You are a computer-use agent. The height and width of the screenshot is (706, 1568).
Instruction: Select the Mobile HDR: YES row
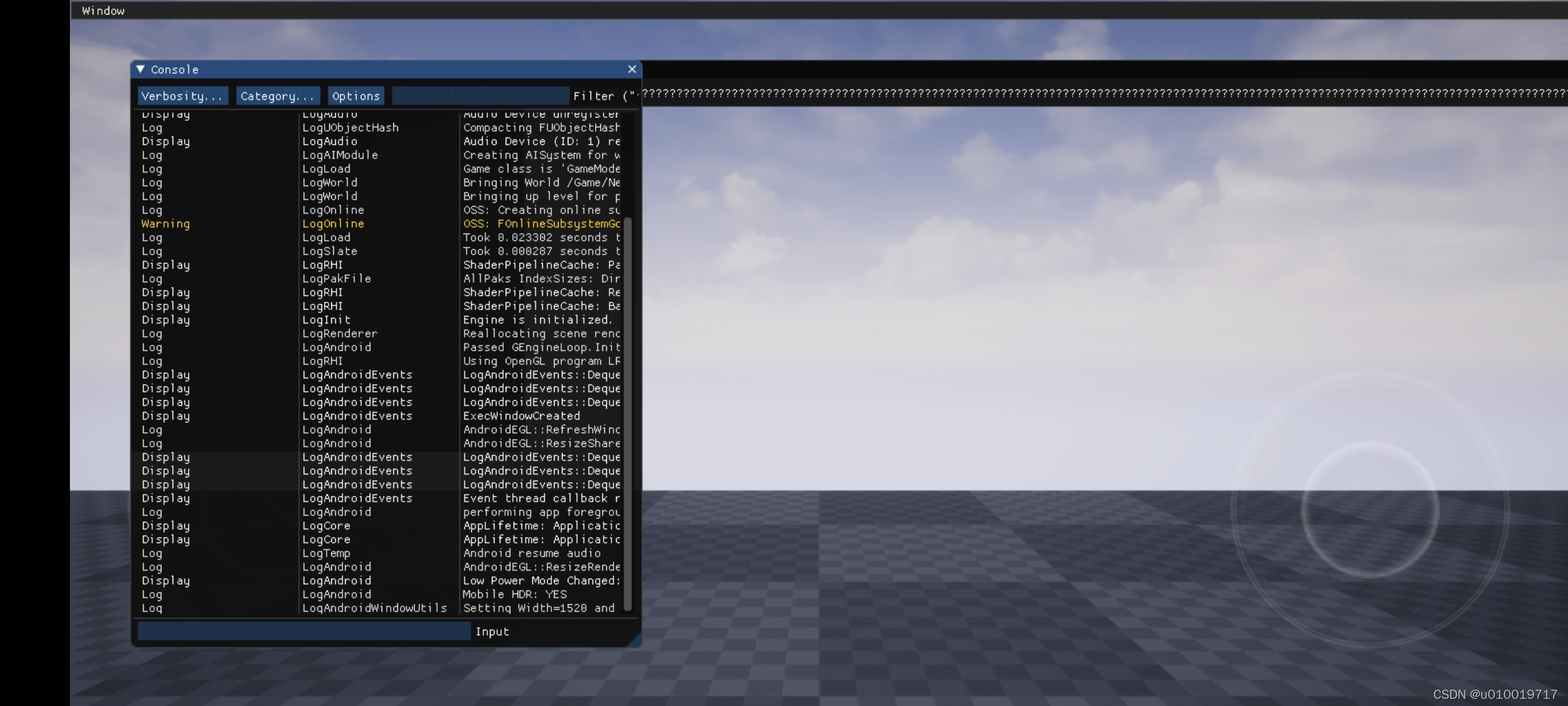(515, 594)
